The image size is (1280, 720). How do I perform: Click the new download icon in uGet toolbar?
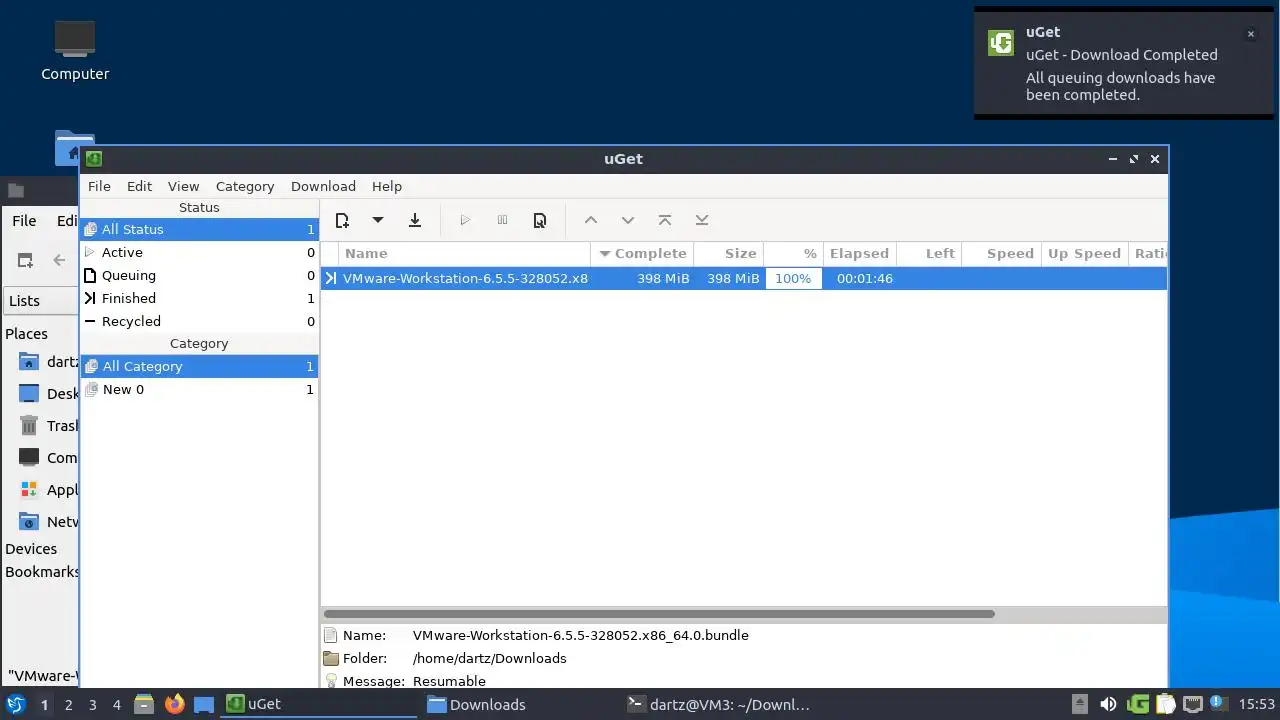click(342, 220)
